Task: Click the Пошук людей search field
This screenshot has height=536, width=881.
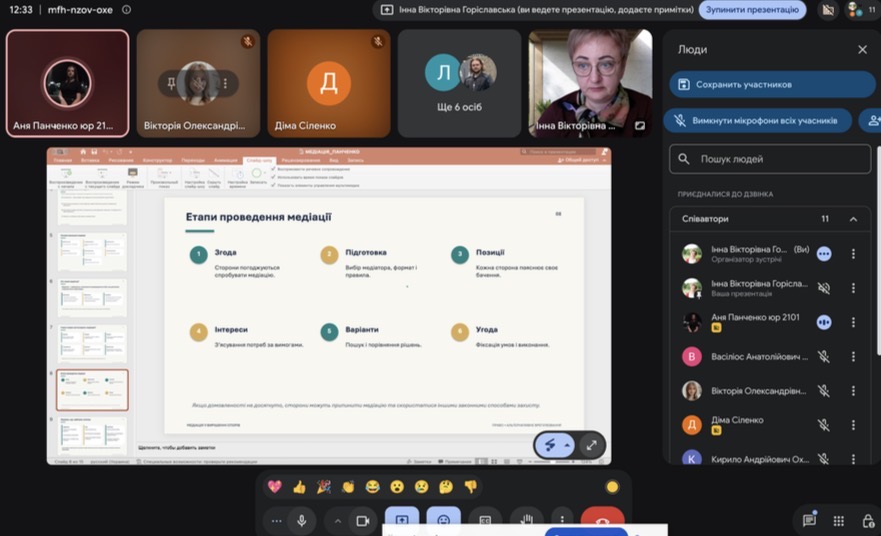Action: click(x=770, y=159)
